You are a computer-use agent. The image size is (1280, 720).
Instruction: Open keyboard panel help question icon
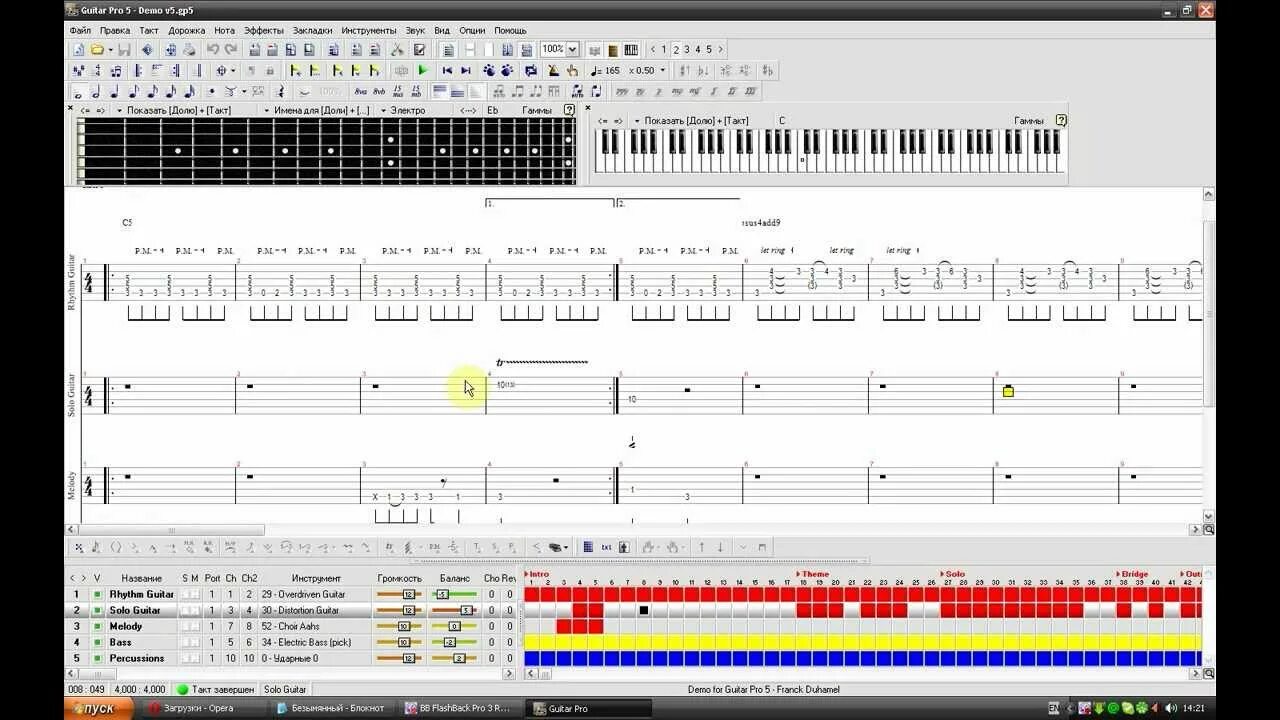click(x=1061, y=120)
